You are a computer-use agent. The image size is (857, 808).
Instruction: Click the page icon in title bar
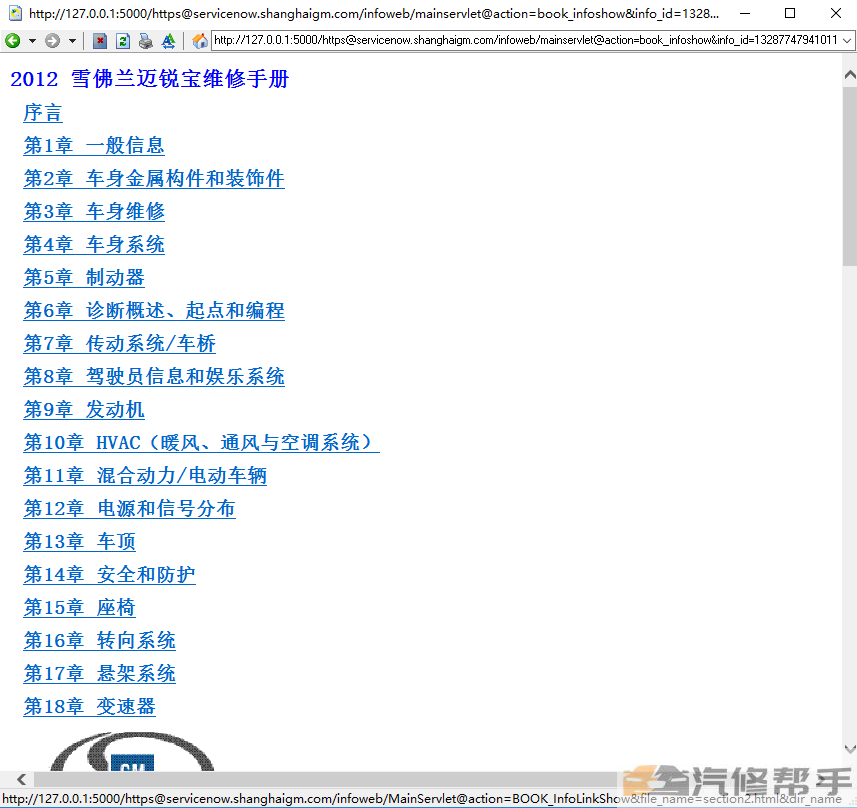[x=15, y=13]
